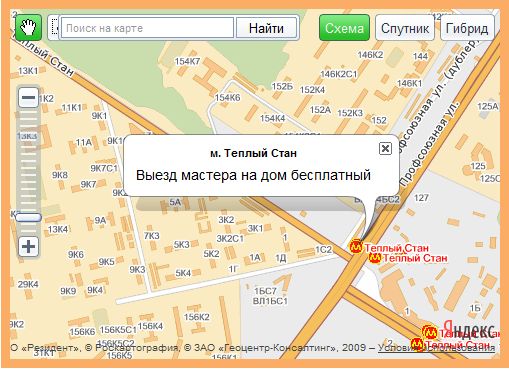This screenshot has width=509, height=369.
Task: Click house label 1БС7
Action: click(265, 291)
